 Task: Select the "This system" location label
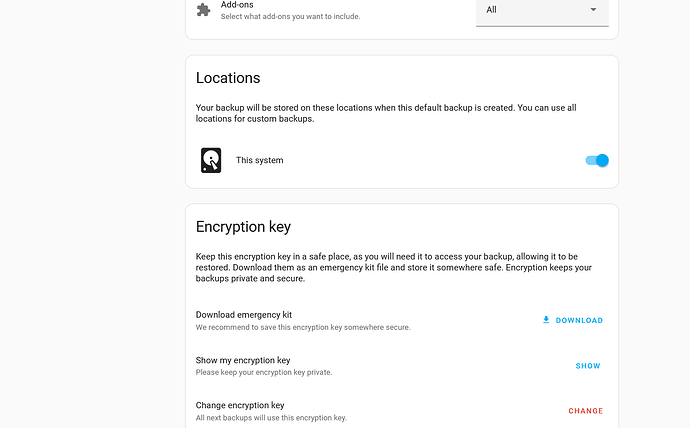(x=260, y=160)
